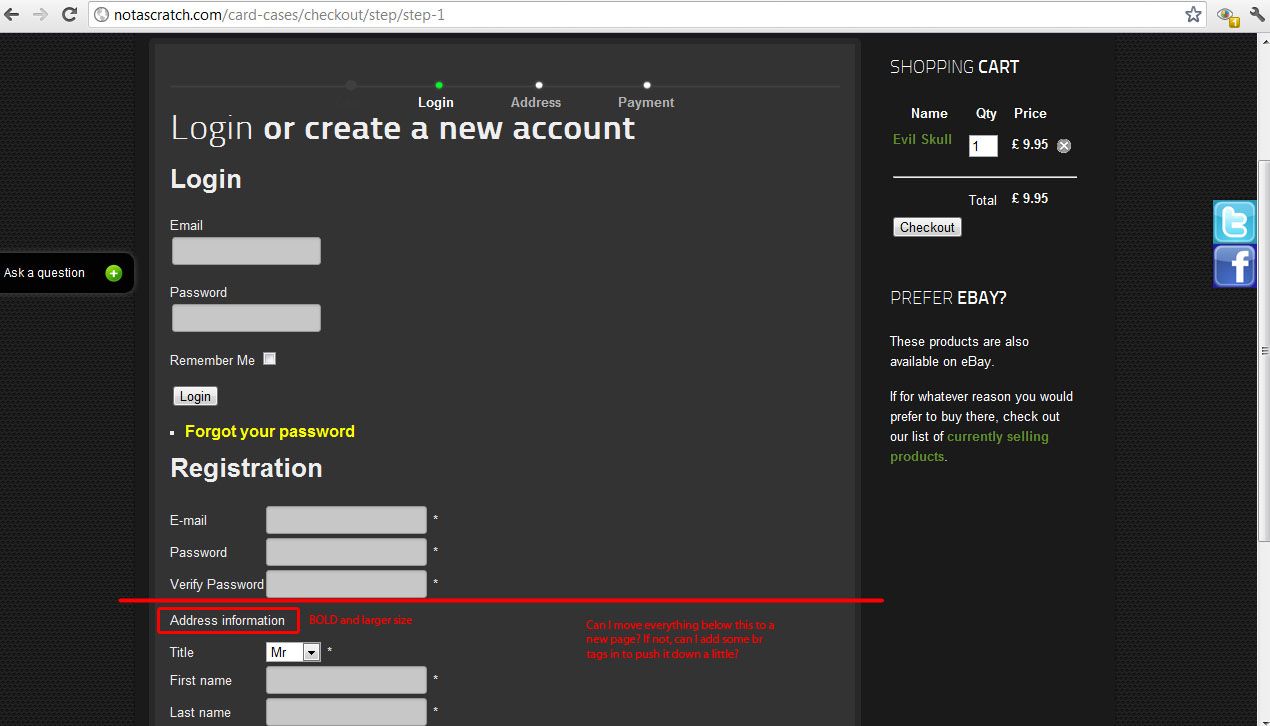This screenshot has width=1270, height=726.
Task: Go to the Address checkout step
Action: point(536,102)
